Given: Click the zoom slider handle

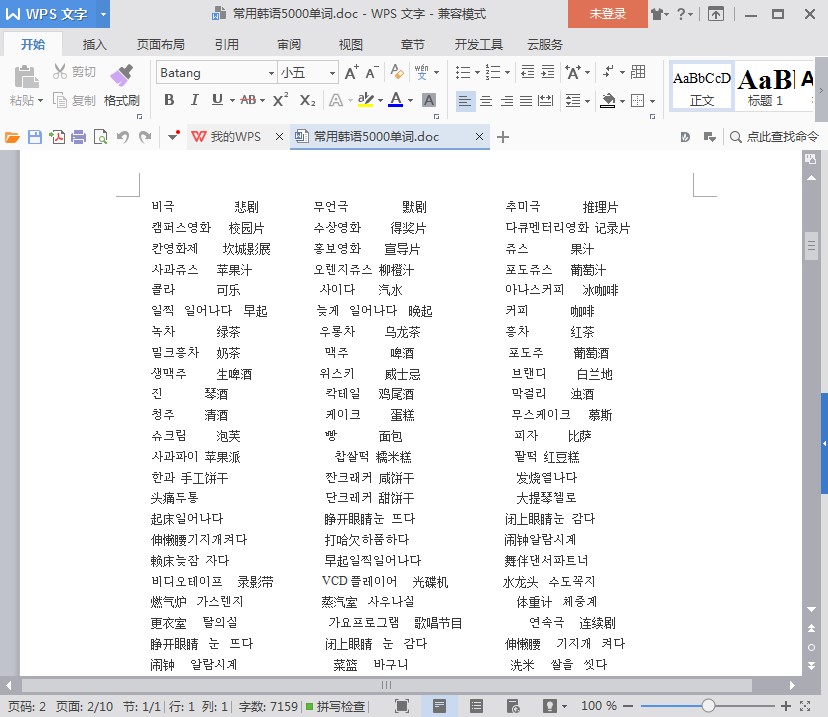Looking at the screenshot, I should (x=708, y=705).
